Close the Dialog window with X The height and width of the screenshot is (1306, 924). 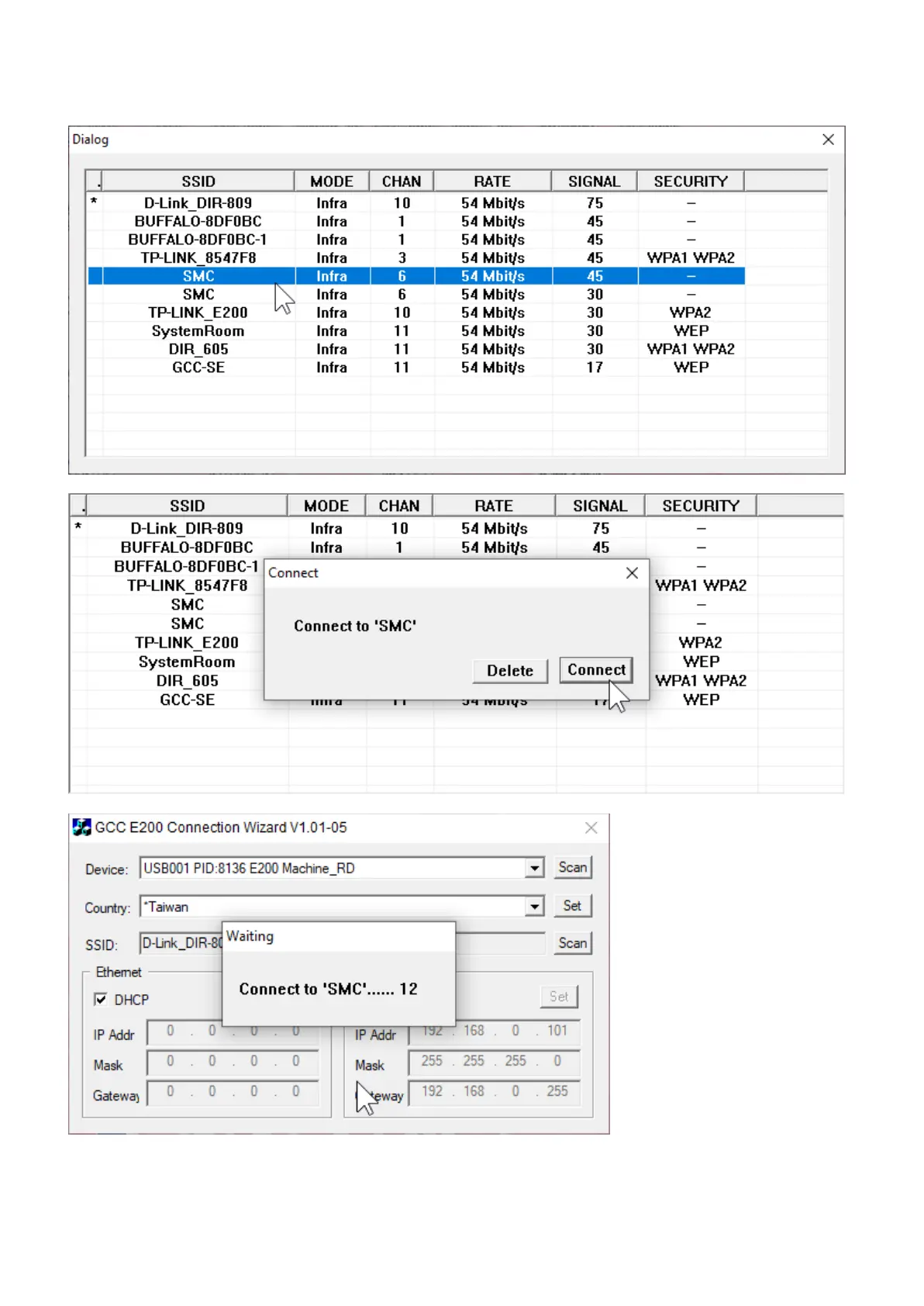[828, 140]
